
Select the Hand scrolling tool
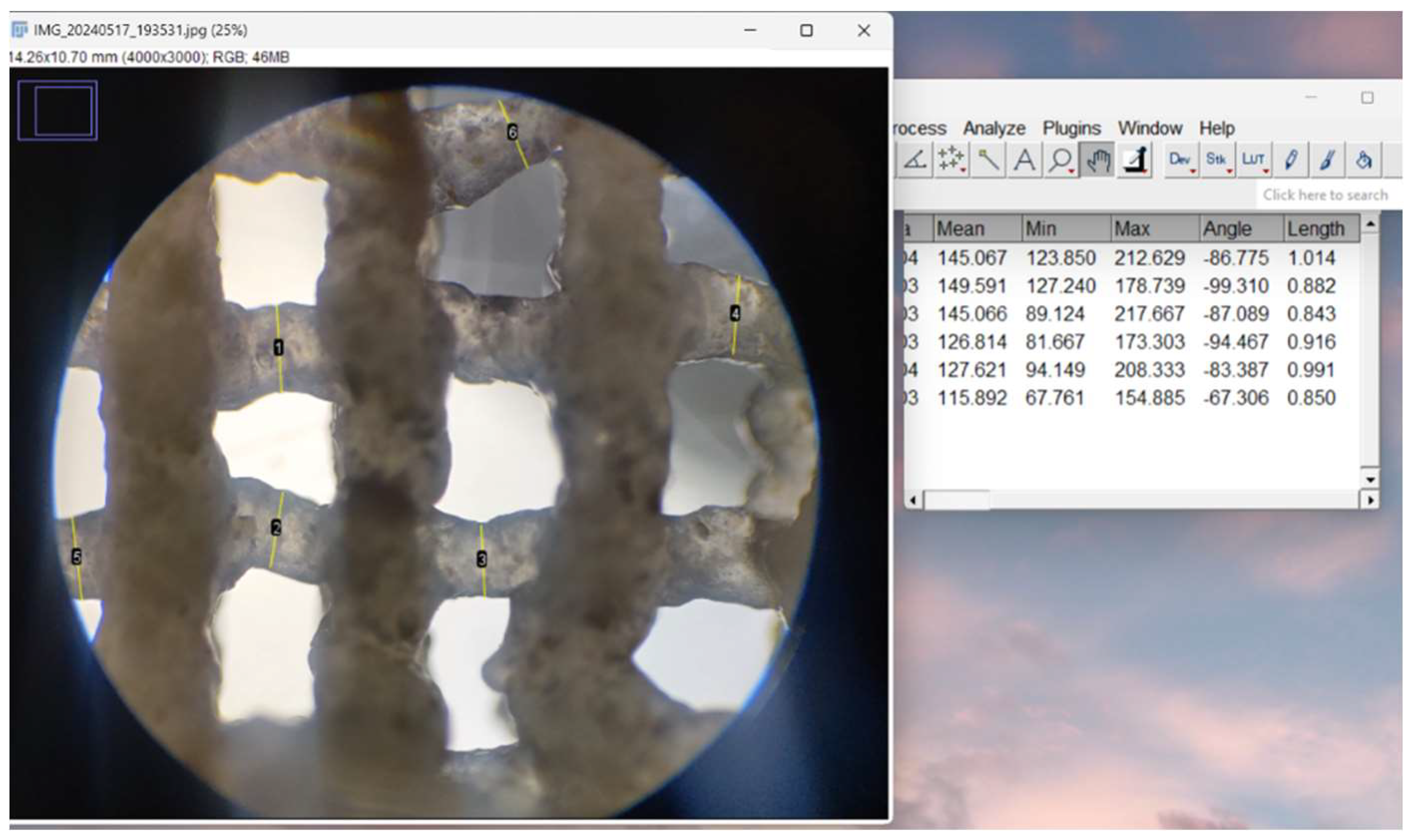[1097, 160]
